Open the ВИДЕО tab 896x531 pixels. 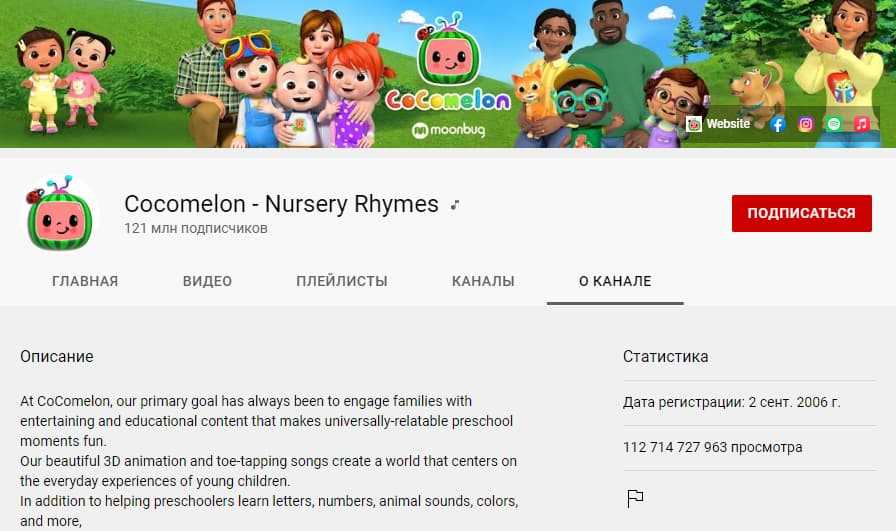[x=207, y=281]
